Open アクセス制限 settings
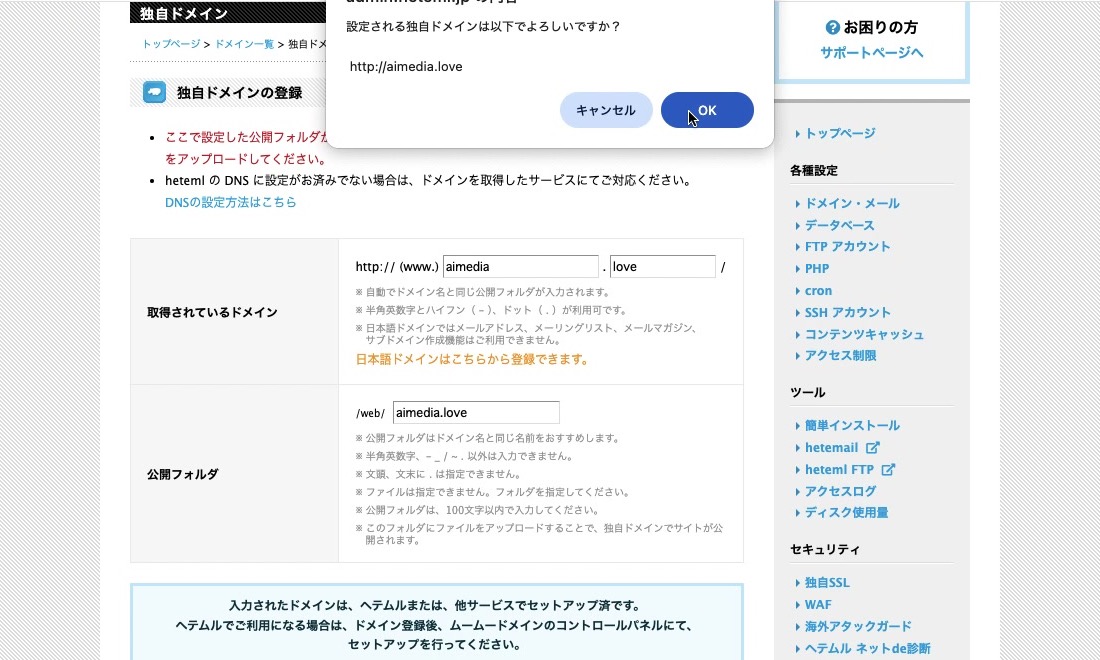 (840, 356)
